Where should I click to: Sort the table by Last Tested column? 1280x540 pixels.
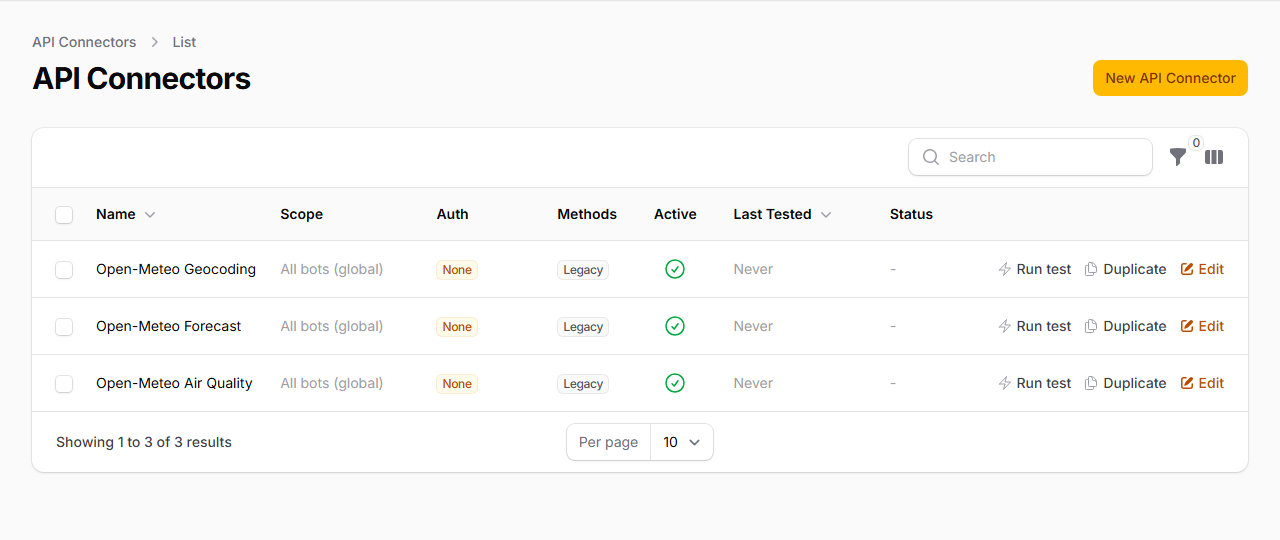coord(783,214)
